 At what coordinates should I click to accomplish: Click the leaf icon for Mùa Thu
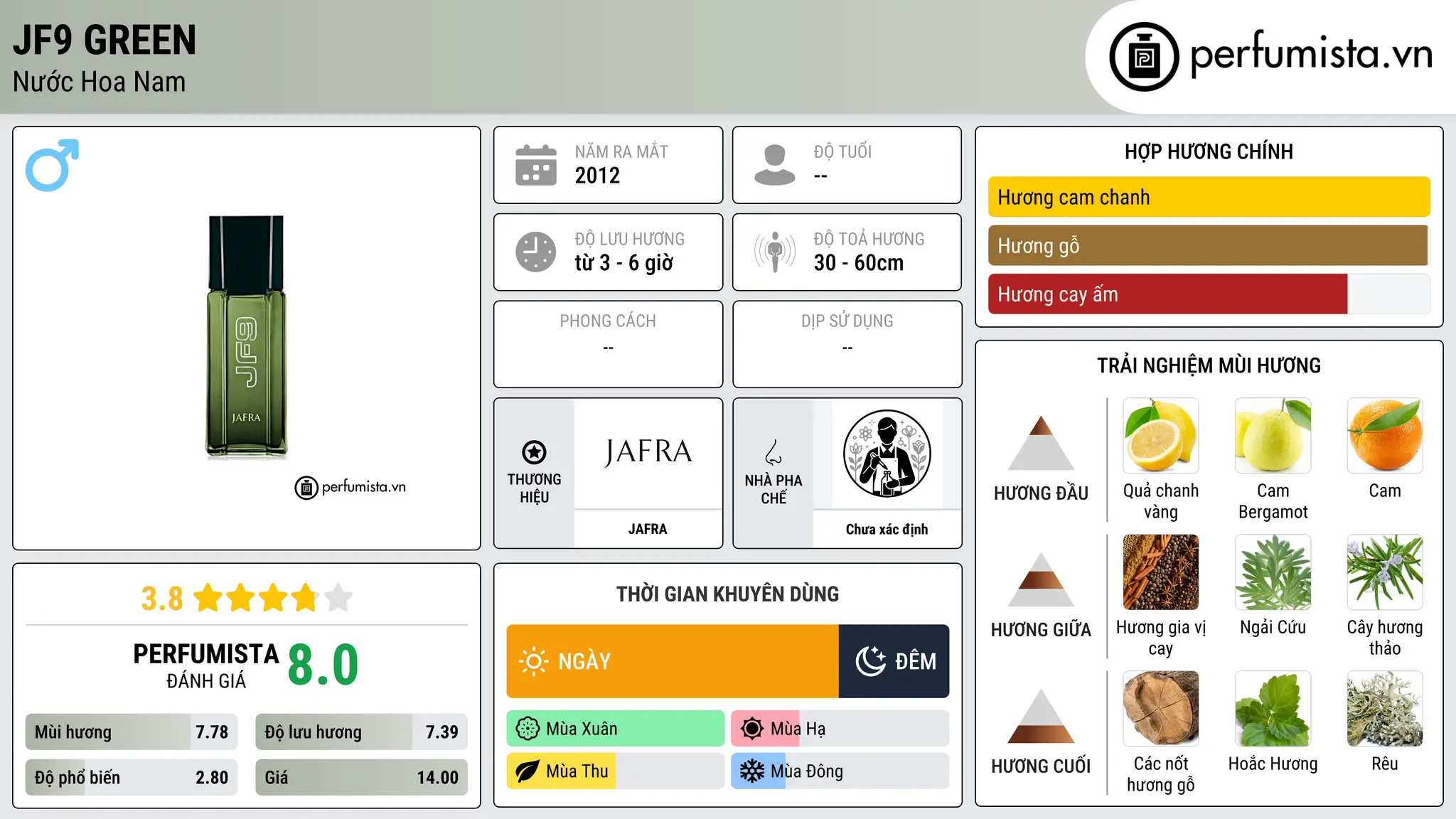[528, 771]
